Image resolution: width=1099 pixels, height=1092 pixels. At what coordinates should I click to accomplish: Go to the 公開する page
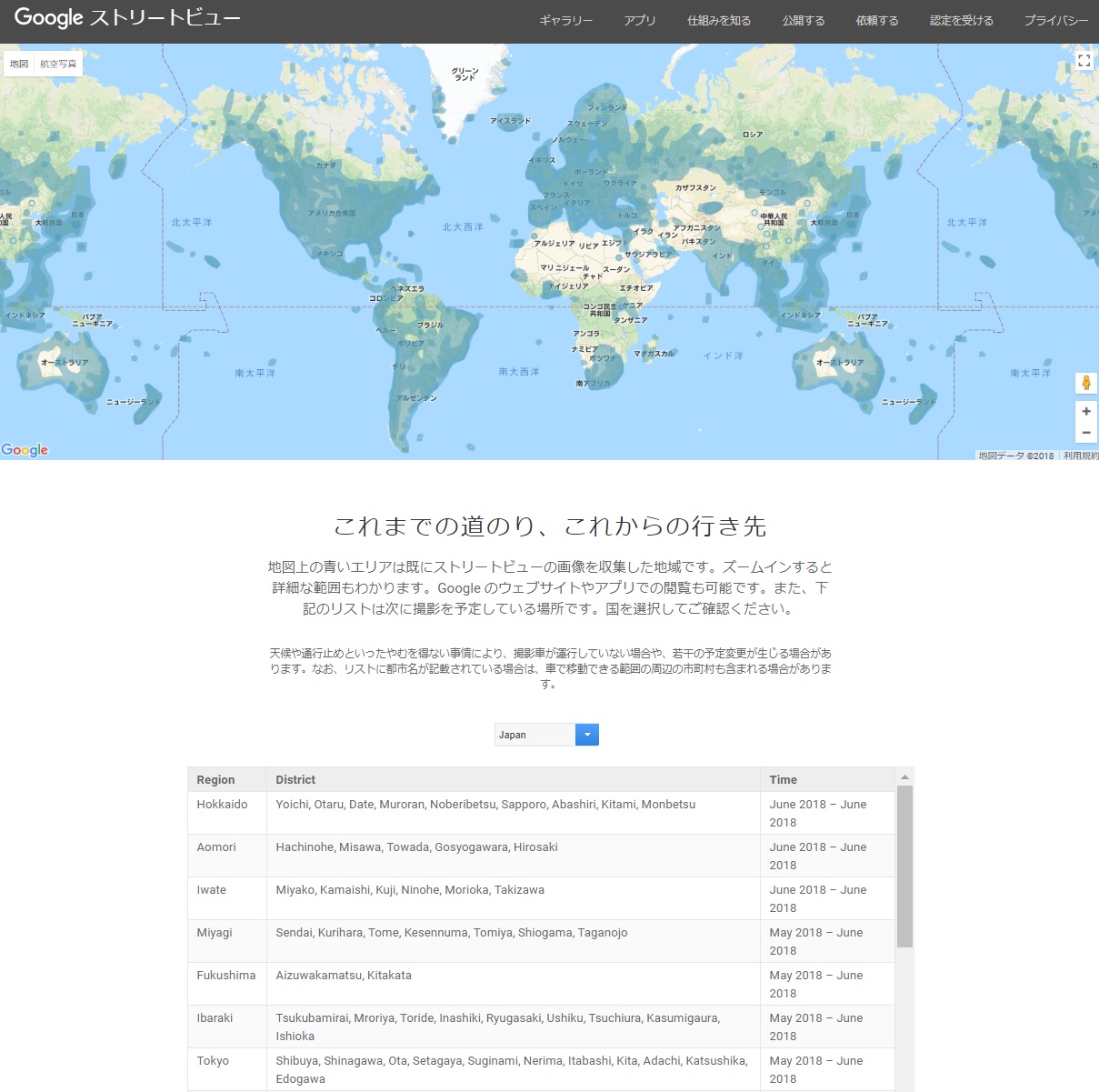[x=804, y=20]
